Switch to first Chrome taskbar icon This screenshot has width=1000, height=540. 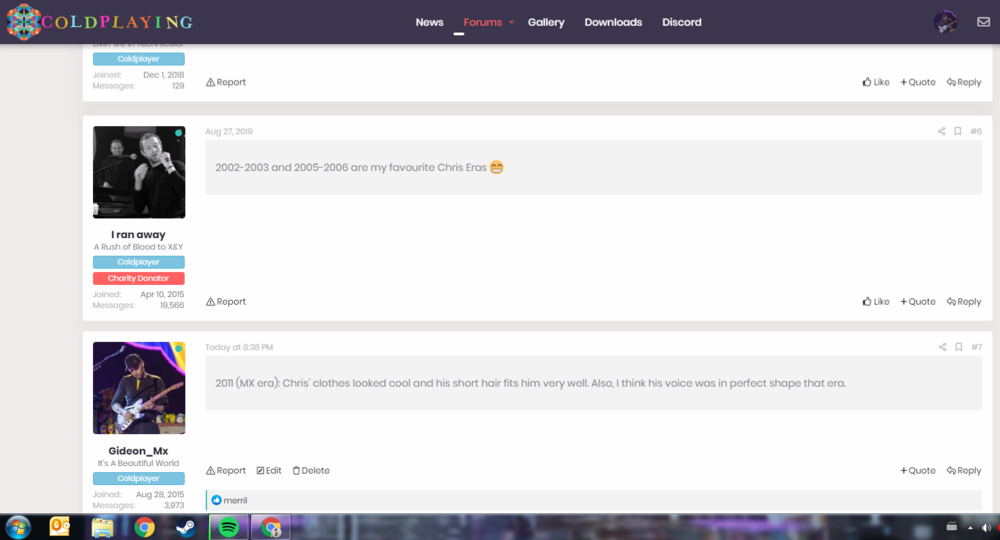click(144, 528)
